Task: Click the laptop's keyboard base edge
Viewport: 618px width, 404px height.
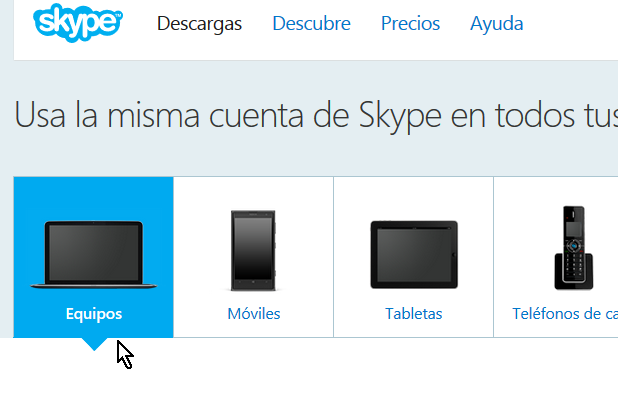Action: 94,286
